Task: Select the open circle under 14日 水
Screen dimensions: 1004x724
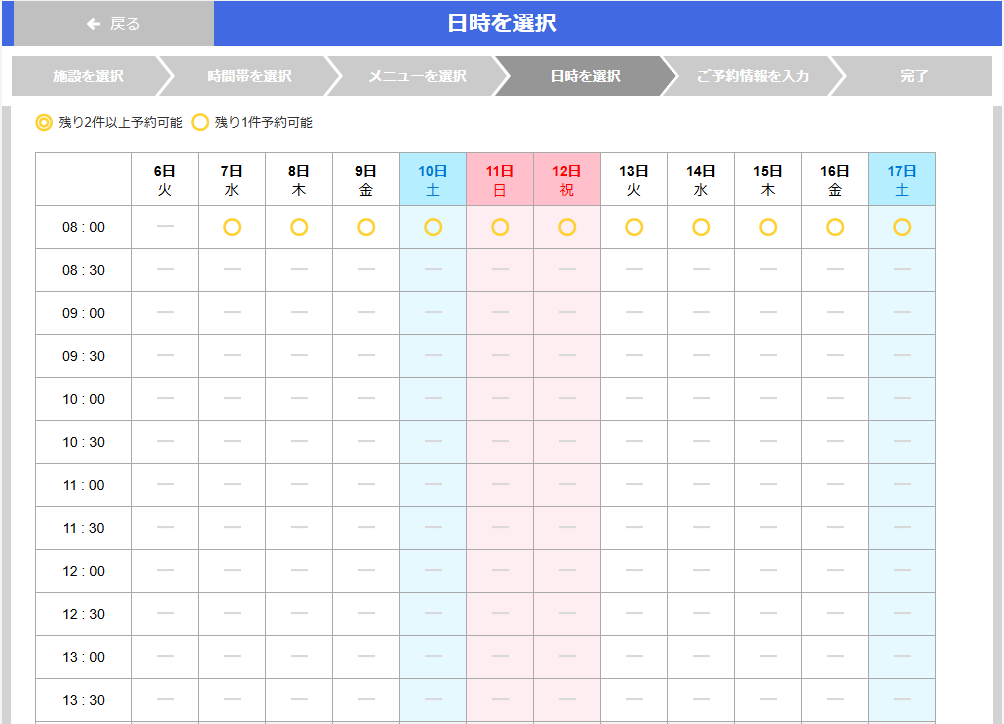Action: [x=700, y=227]
